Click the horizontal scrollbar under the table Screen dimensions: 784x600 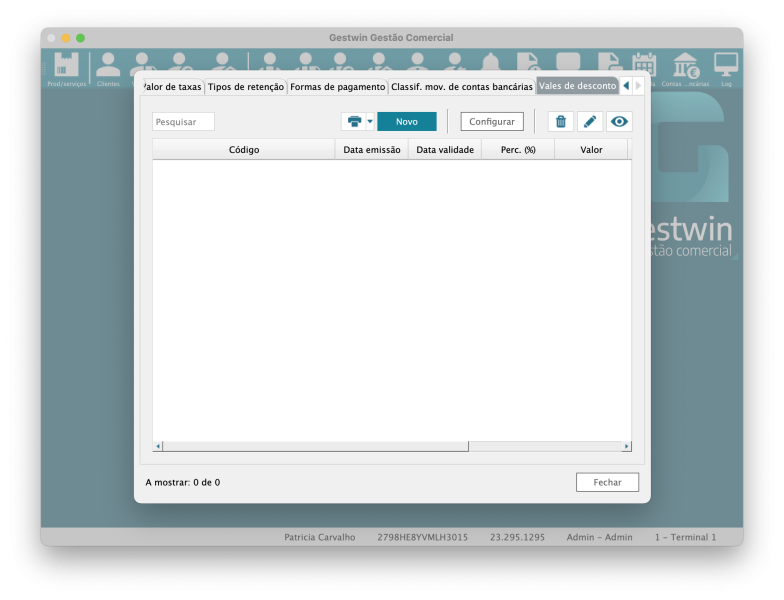click(x=315, y=446)
